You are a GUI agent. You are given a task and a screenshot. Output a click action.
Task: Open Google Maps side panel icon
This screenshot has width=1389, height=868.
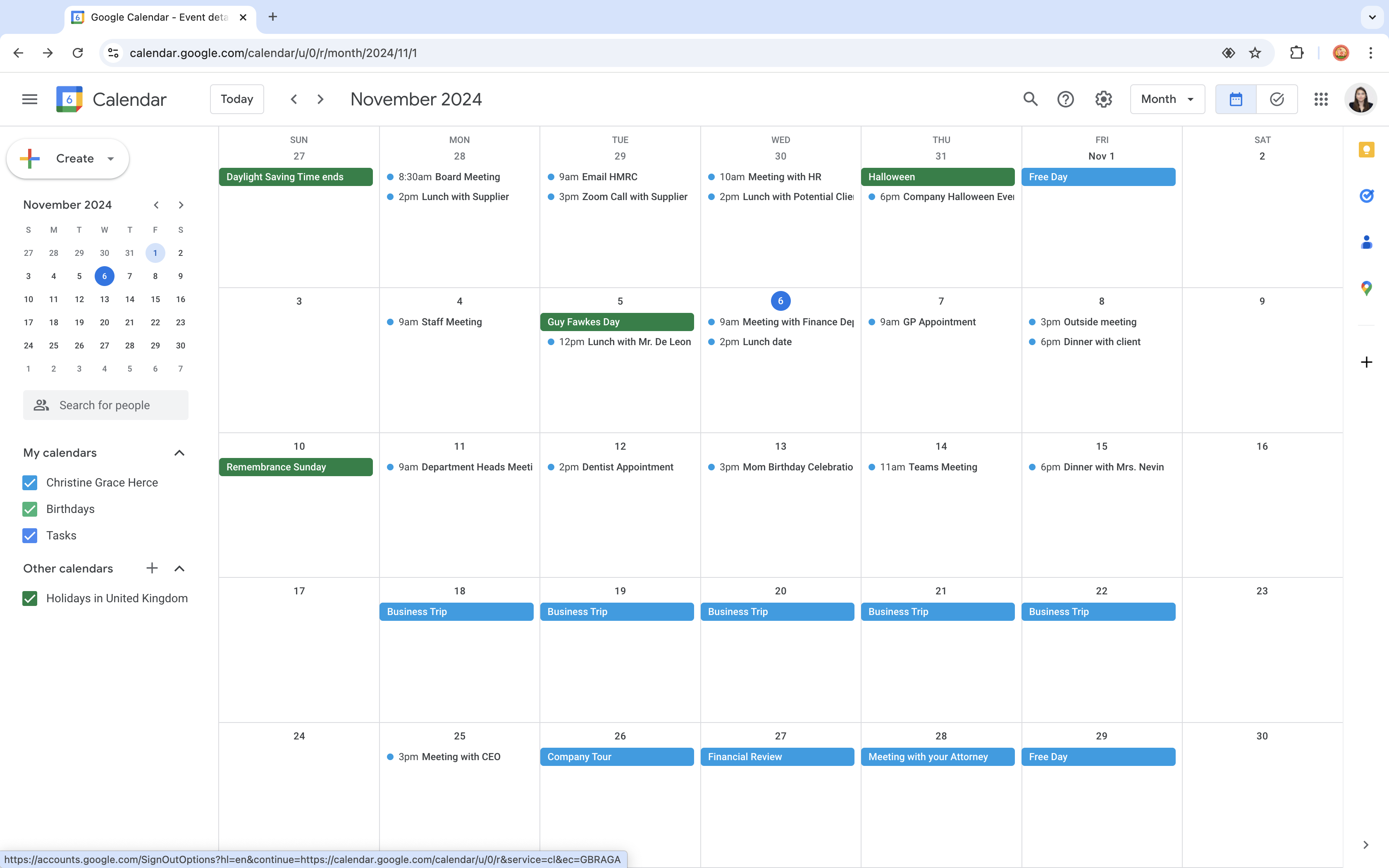tap(1366, 288)
